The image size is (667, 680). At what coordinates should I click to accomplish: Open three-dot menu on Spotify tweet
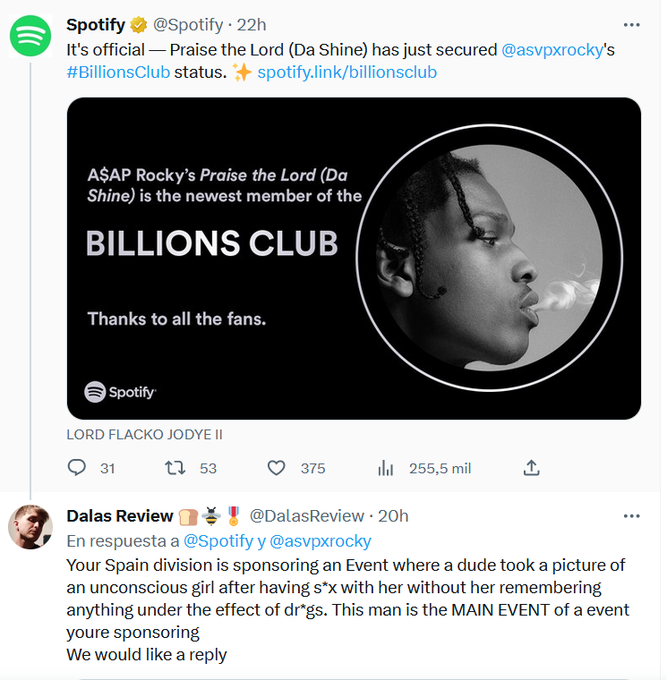[x=631, y=25]
